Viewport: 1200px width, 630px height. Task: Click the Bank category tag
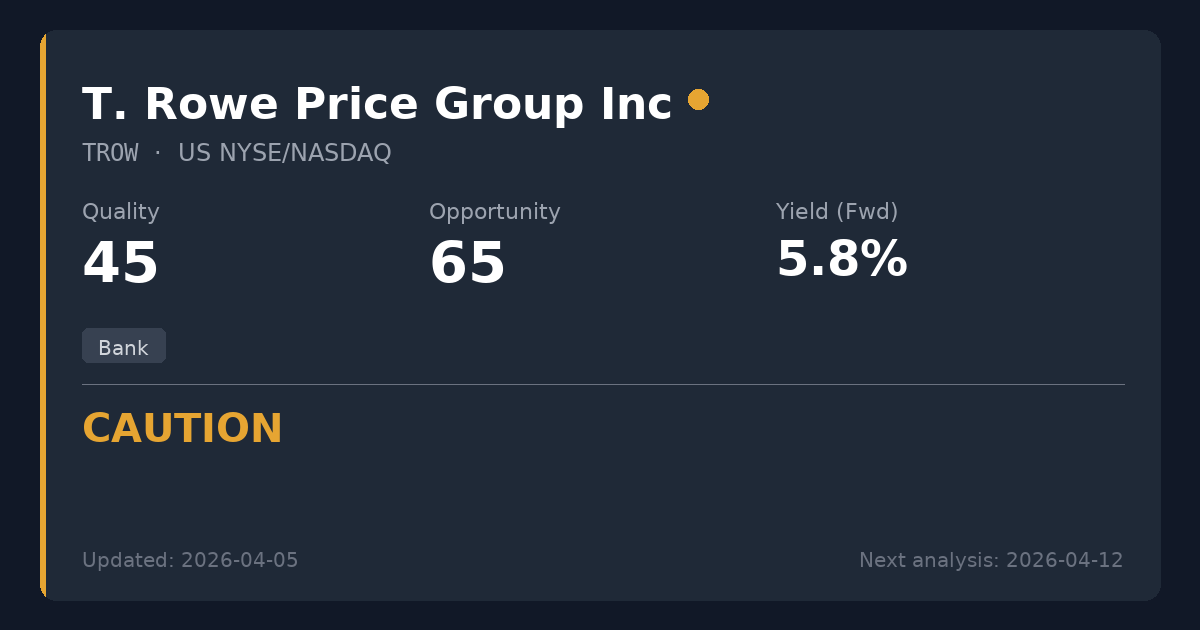click(123, 347)
